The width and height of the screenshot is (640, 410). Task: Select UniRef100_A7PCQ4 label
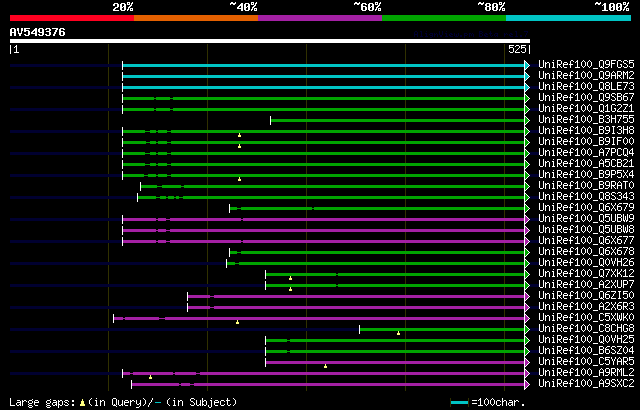[x=586, y=153]
